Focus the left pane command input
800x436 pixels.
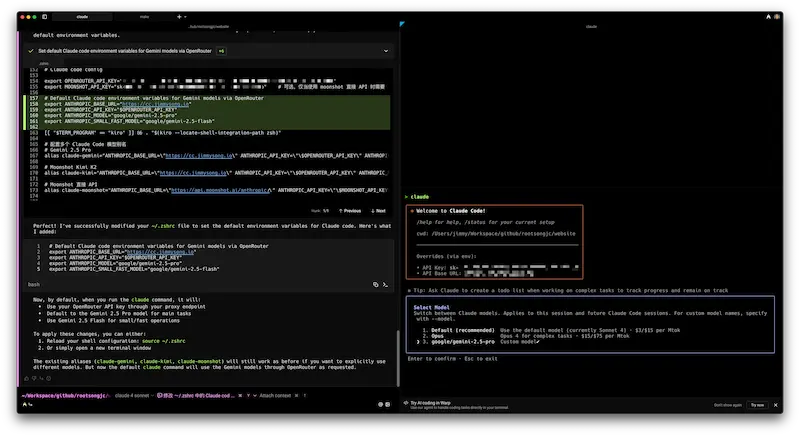point(204,404)
